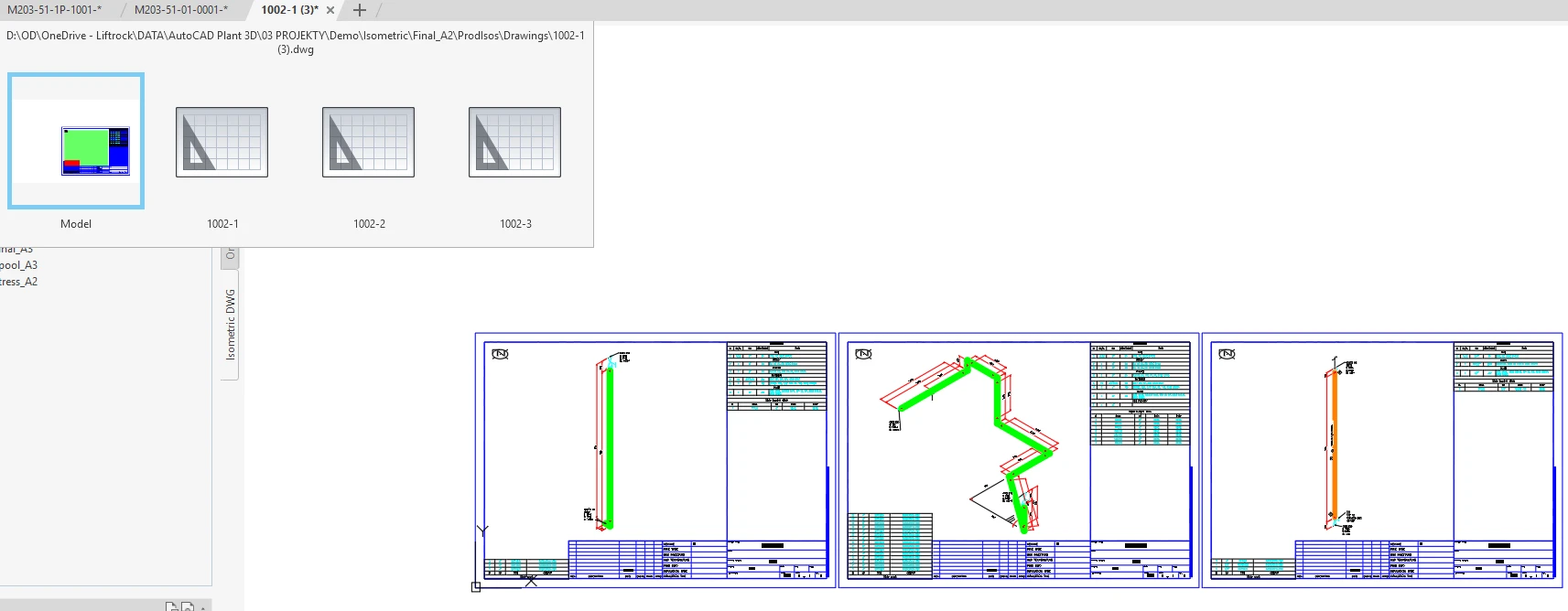Click north arrow symbol in second isometric sheet
The image size is (1568, 611).
(863, 354)
